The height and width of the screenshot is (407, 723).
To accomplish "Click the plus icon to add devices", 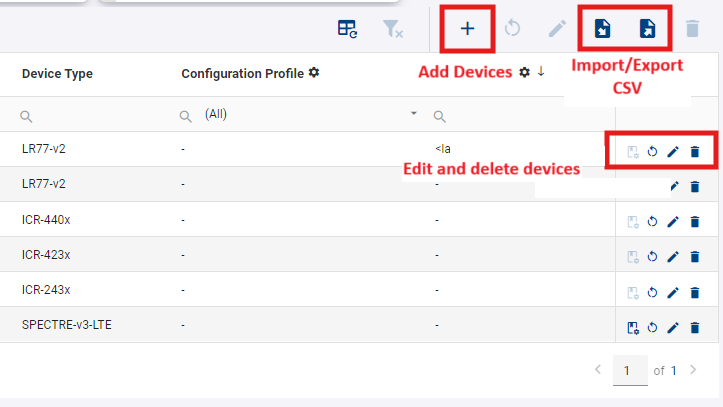I will coord(467,28).
